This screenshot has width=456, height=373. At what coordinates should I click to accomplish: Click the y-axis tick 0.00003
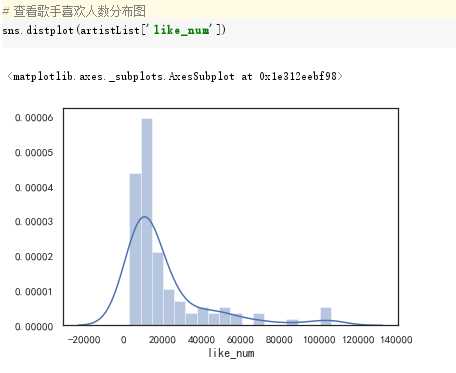click(34, 222)
